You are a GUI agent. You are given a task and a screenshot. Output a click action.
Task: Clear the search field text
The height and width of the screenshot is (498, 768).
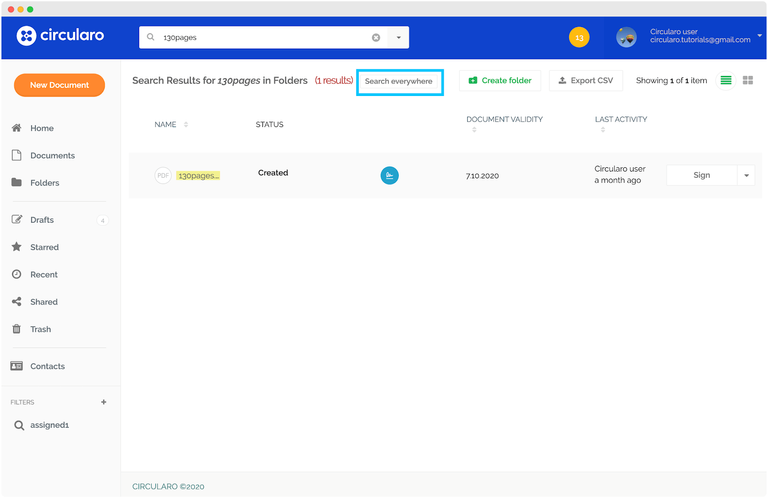click(x=376, y=37)
